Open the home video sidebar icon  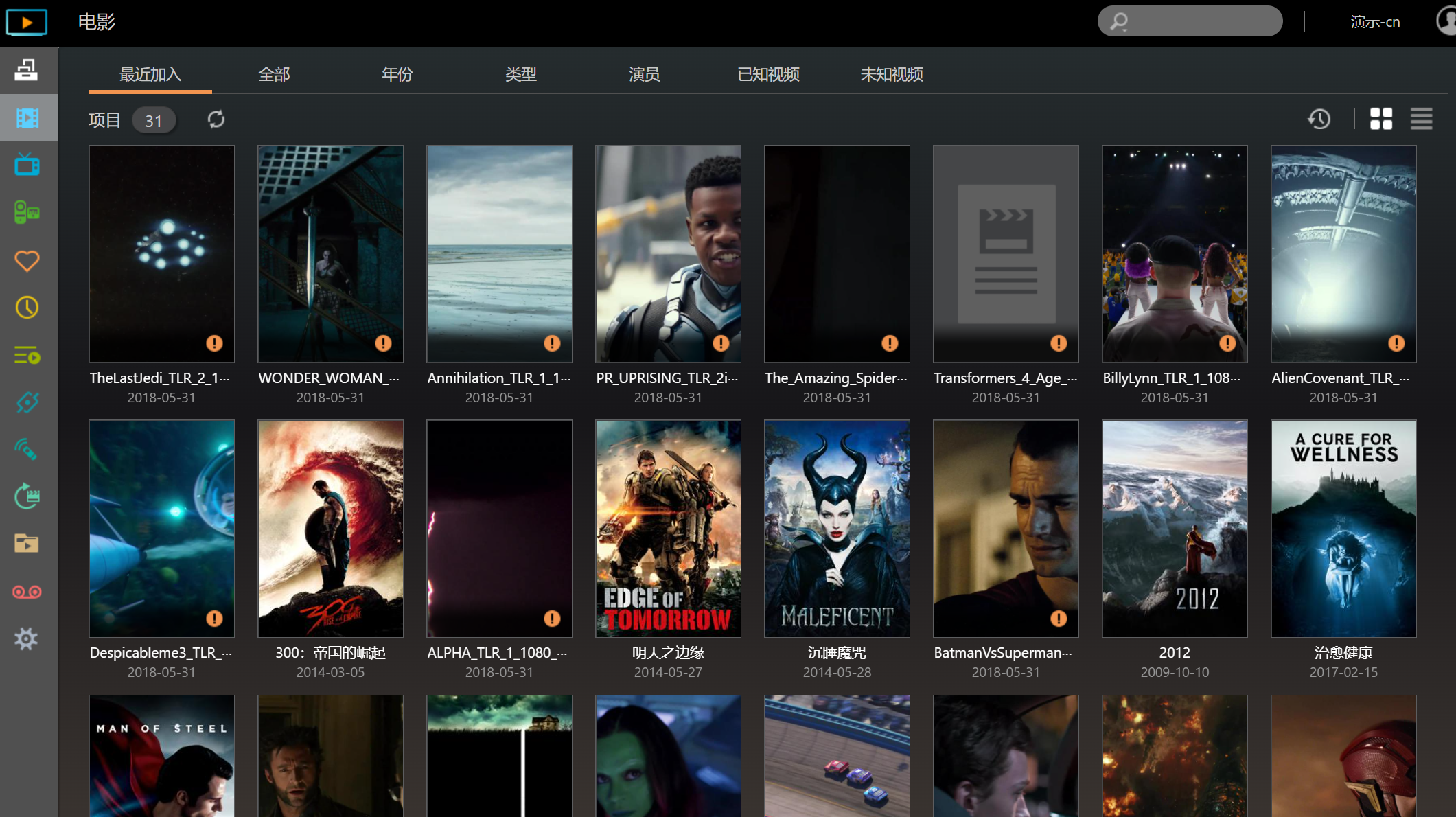(x=27, y=212)
